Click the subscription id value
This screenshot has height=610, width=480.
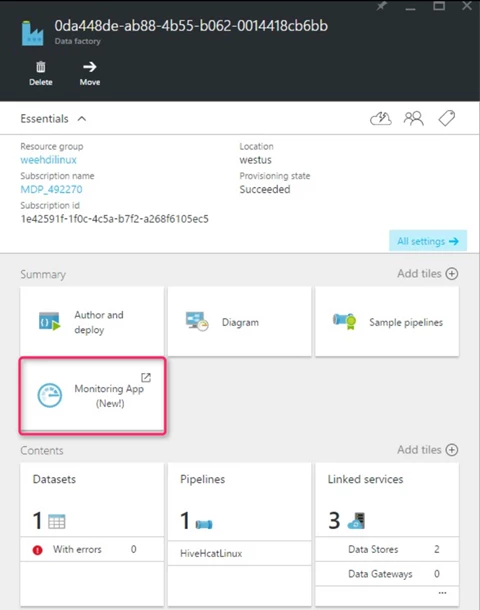[x=114, y=219]
